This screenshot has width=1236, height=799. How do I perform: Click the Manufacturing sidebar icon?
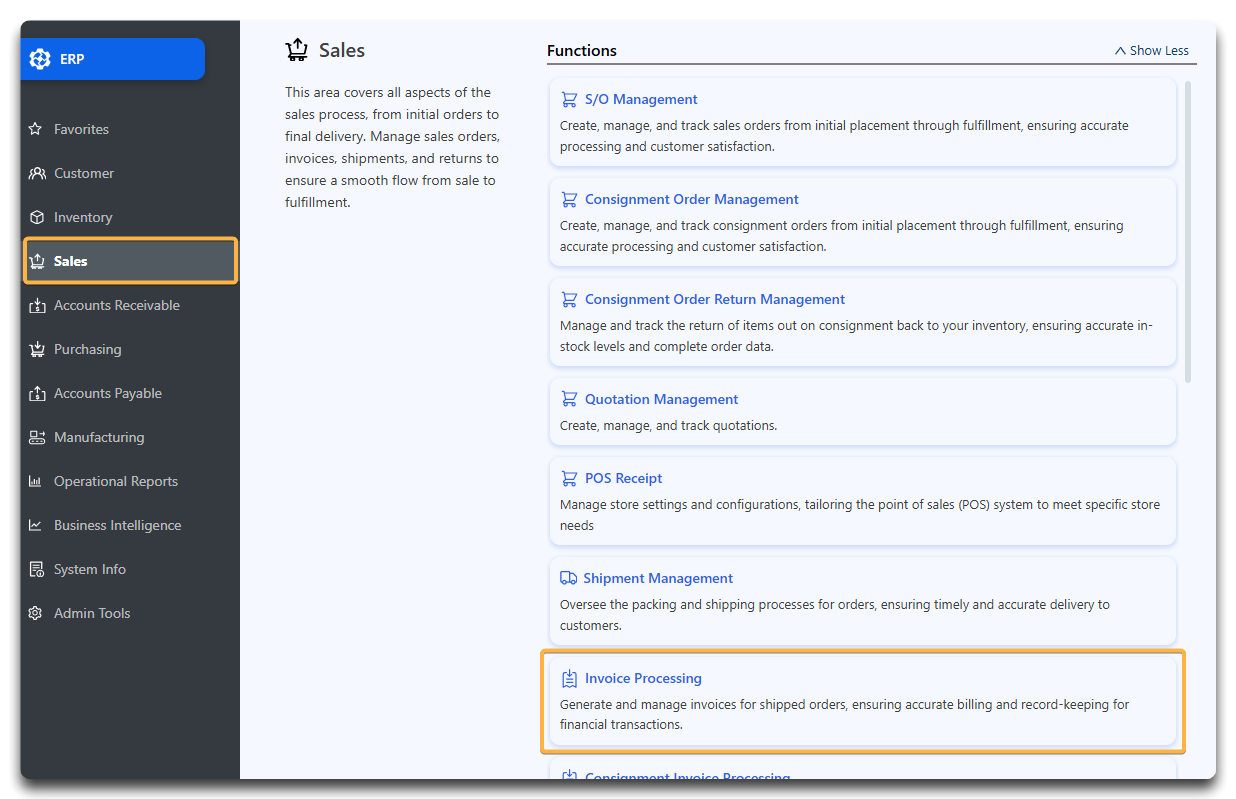(x=37, y=437)
